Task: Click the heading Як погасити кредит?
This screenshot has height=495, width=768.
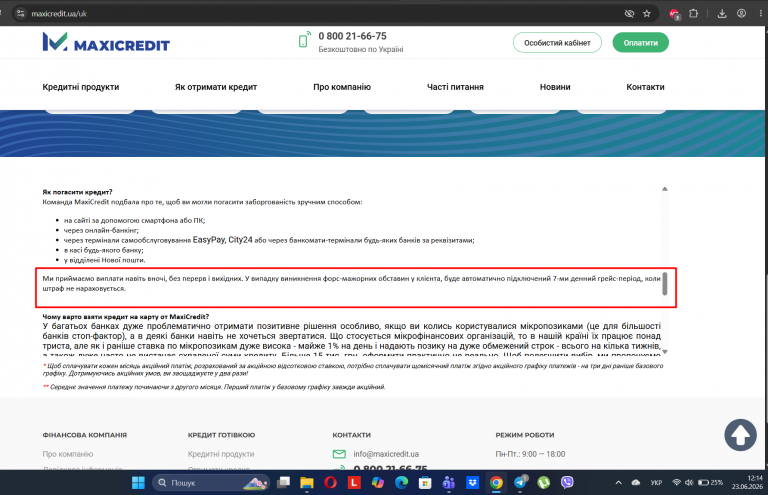Action: [x=77, y=192]
